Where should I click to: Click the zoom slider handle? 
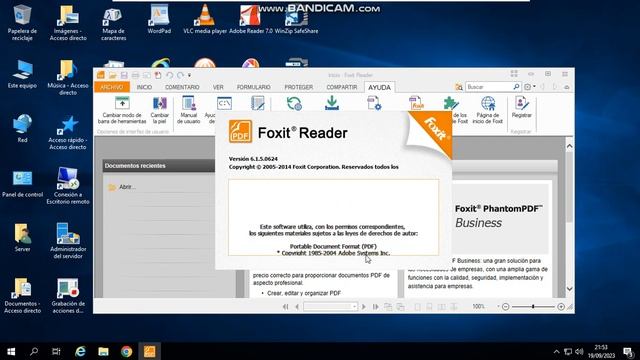coord(533,307)
